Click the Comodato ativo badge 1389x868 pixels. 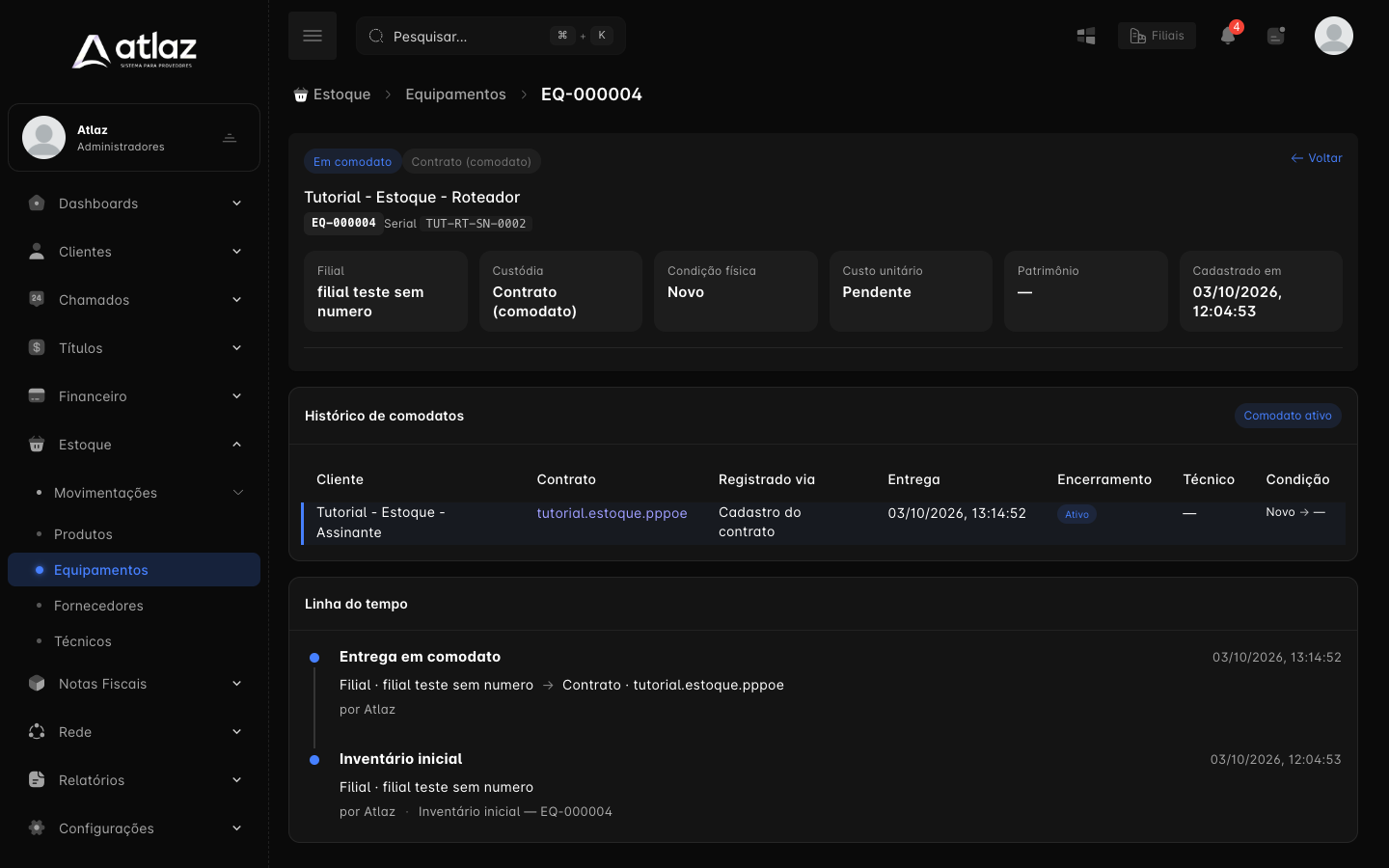(1288, 416)
